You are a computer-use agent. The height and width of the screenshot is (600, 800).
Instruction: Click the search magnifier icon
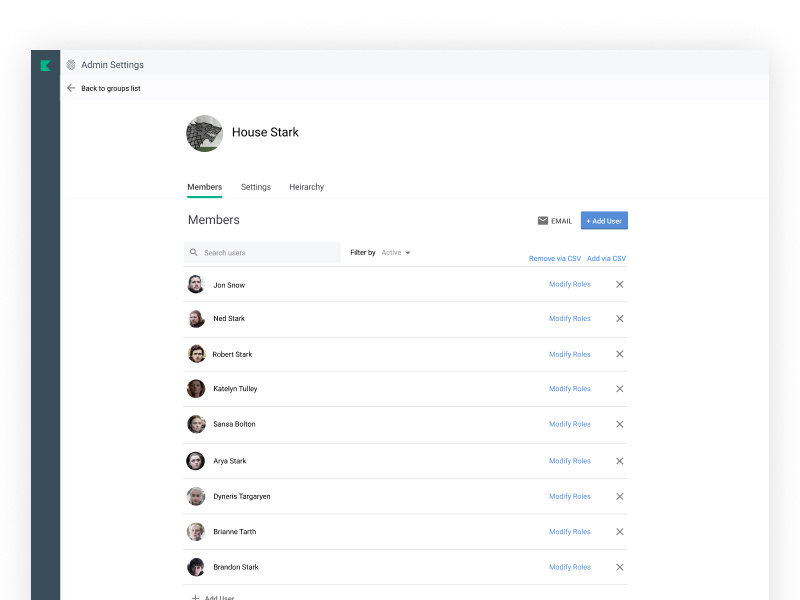tap(194, 253)
